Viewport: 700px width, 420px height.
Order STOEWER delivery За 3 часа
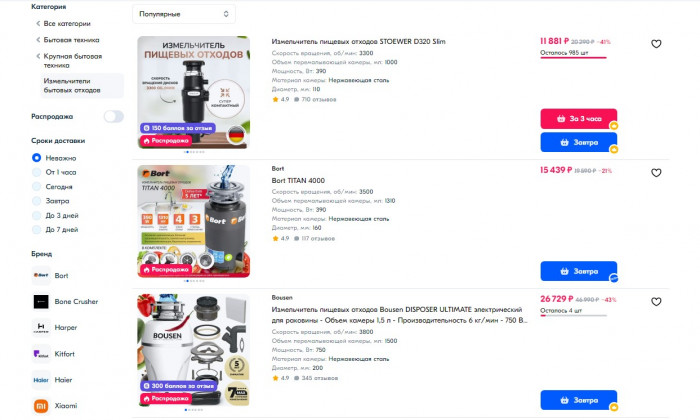(579, 119)
